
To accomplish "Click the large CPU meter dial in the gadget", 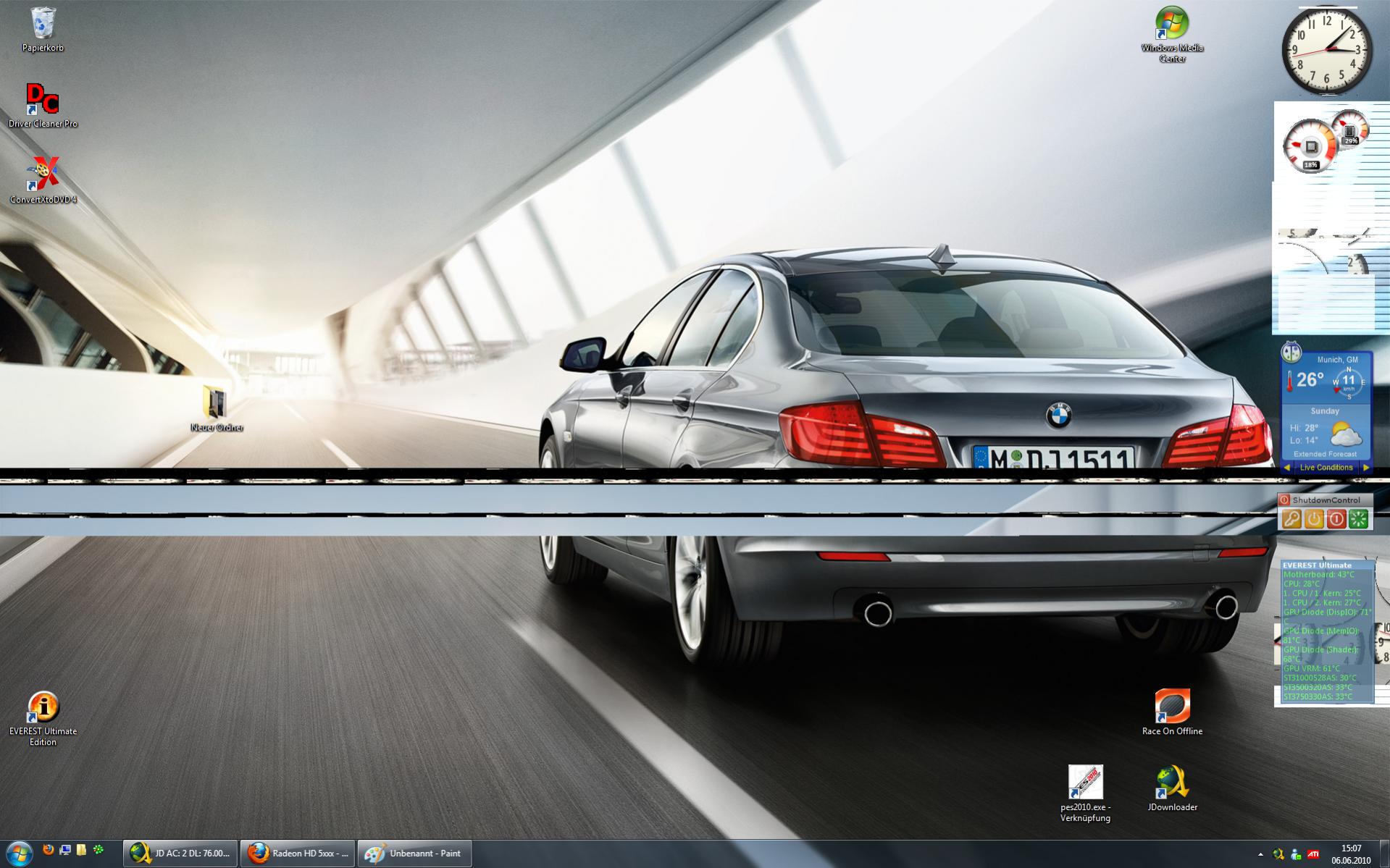I will [1310, 147].
